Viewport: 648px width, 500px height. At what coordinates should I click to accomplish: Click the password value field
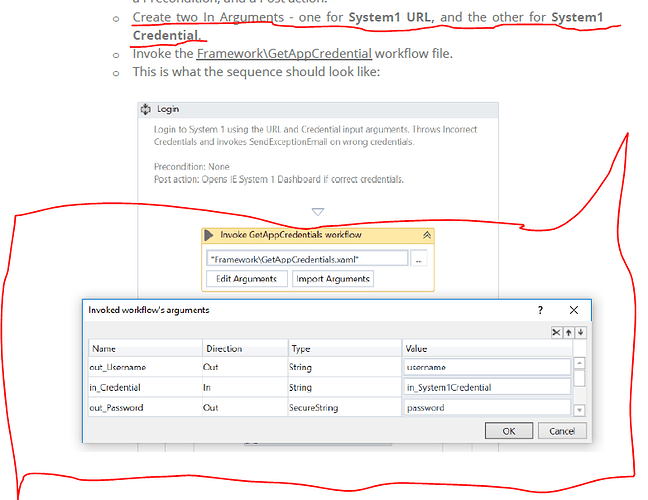tap(487, 407)
